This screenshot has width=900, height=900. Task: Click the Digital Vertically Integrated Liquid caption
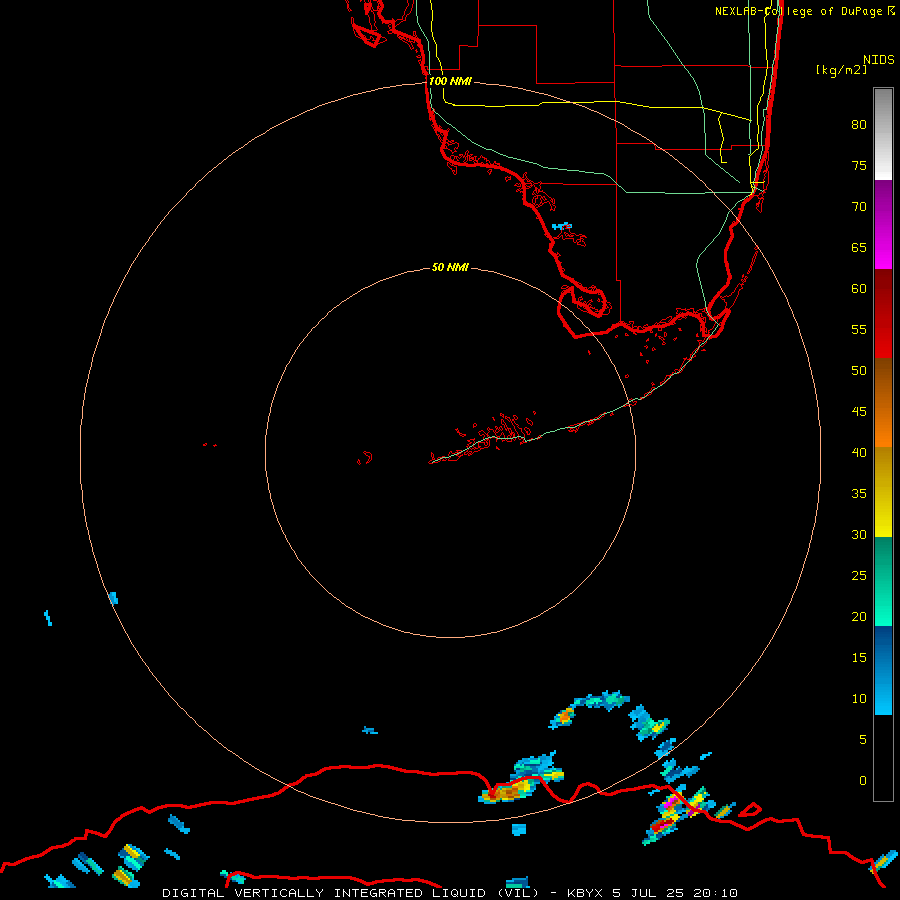(x=449, y=893)
